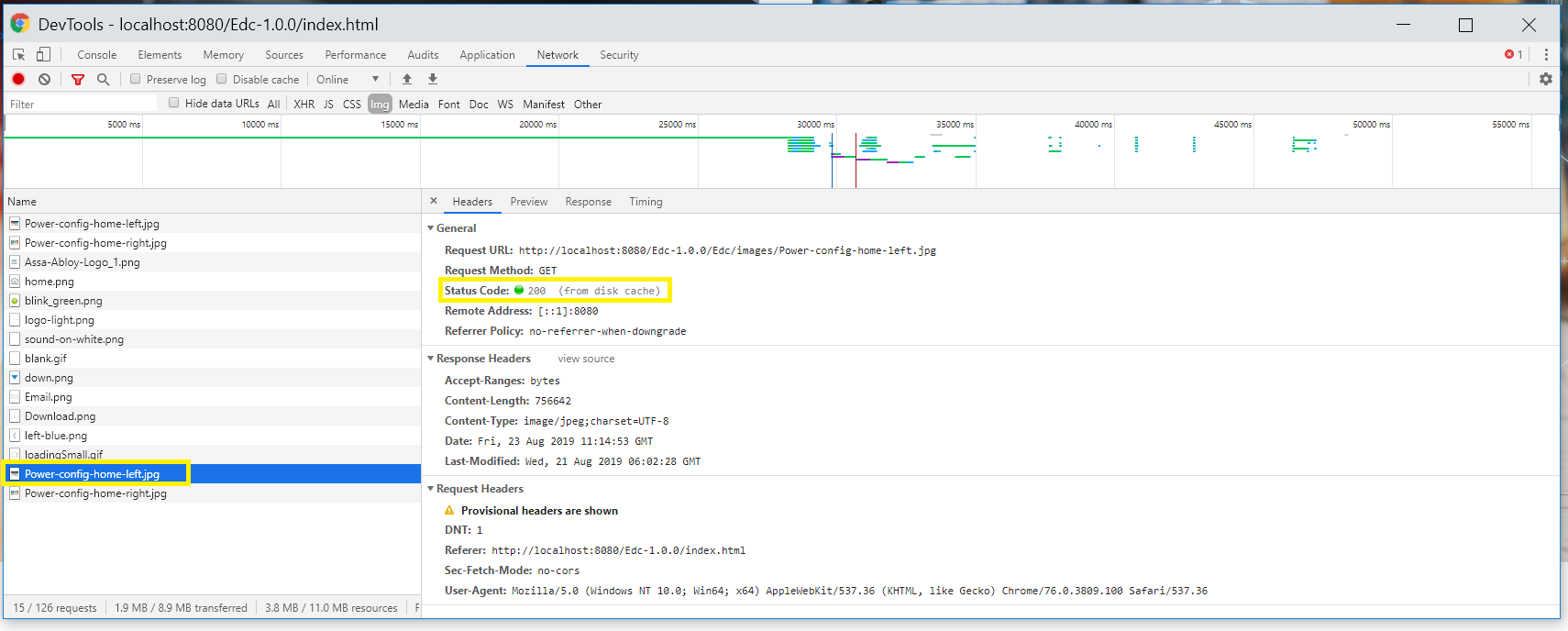The width and height of the screenshot is (1568, 631).
Task: Select the inspect element pointer icon
Action: [x=18, y=55]
